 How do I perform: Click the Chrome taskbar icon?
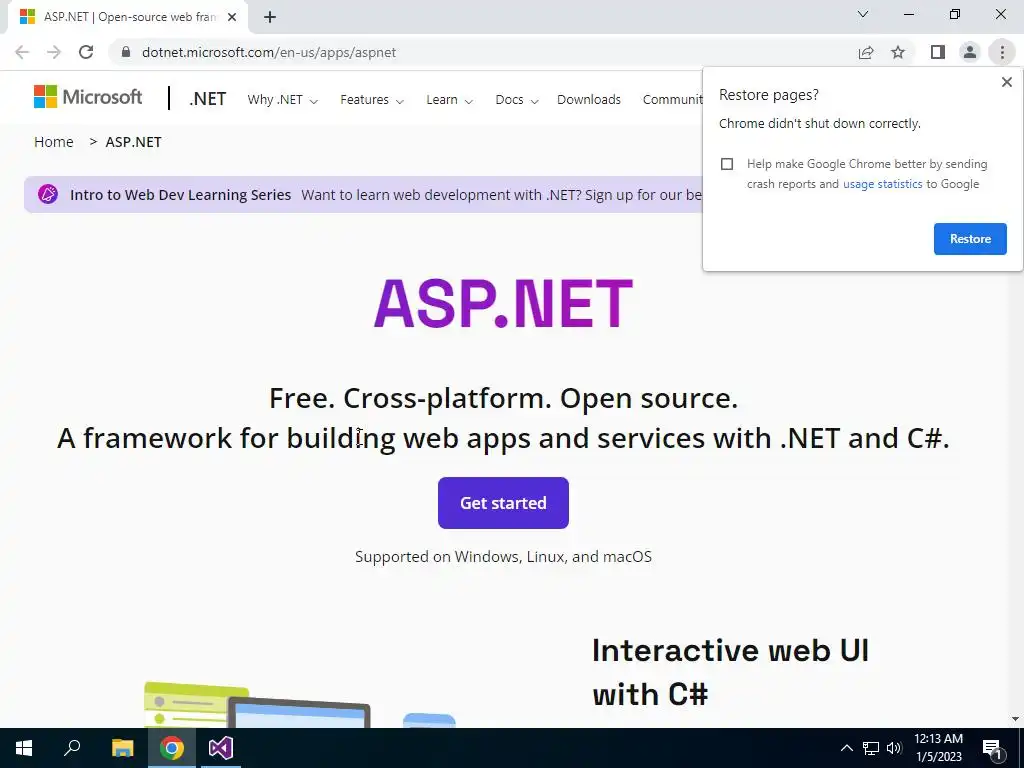point(172,748)
